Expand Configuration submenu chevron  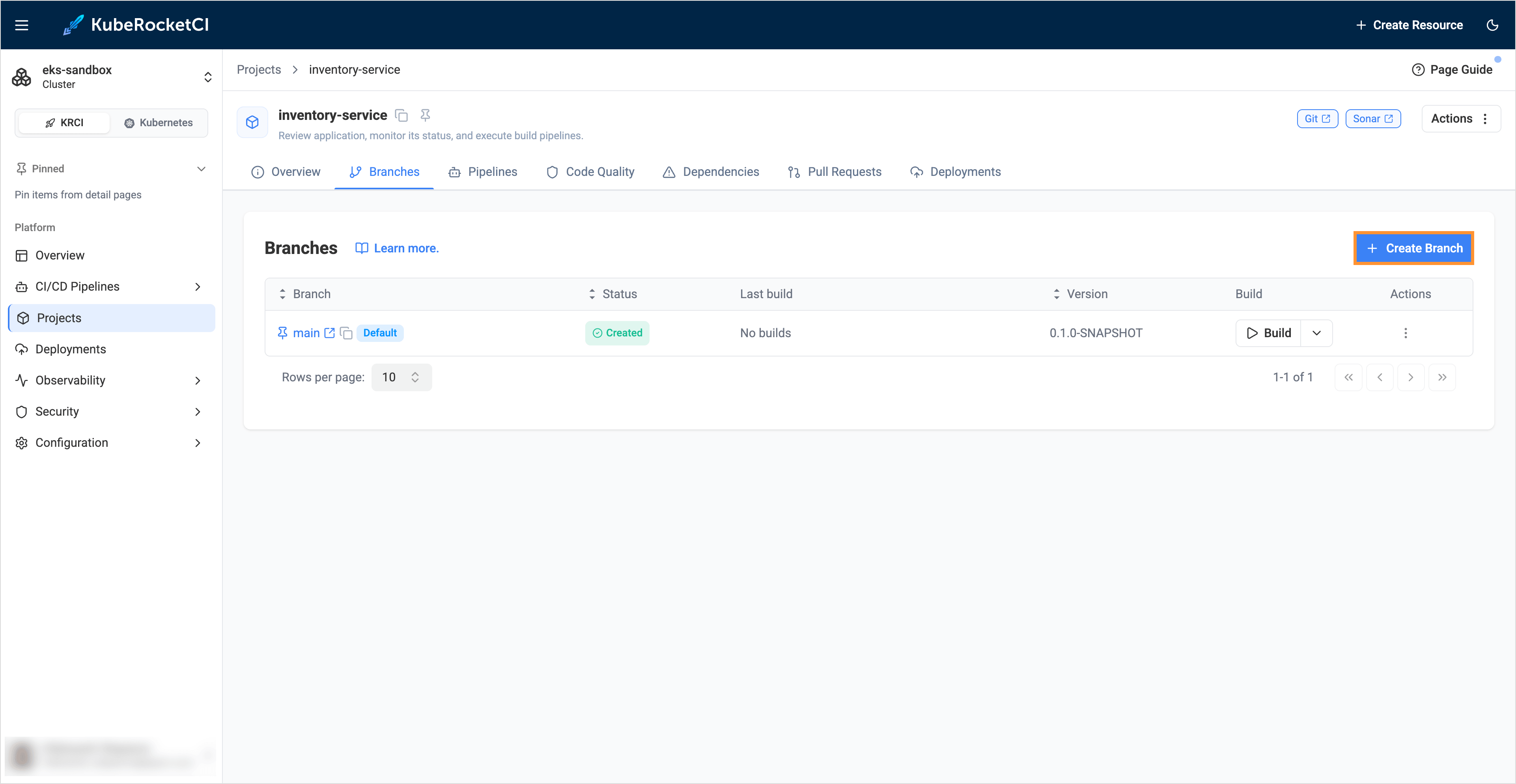[198, 442]
